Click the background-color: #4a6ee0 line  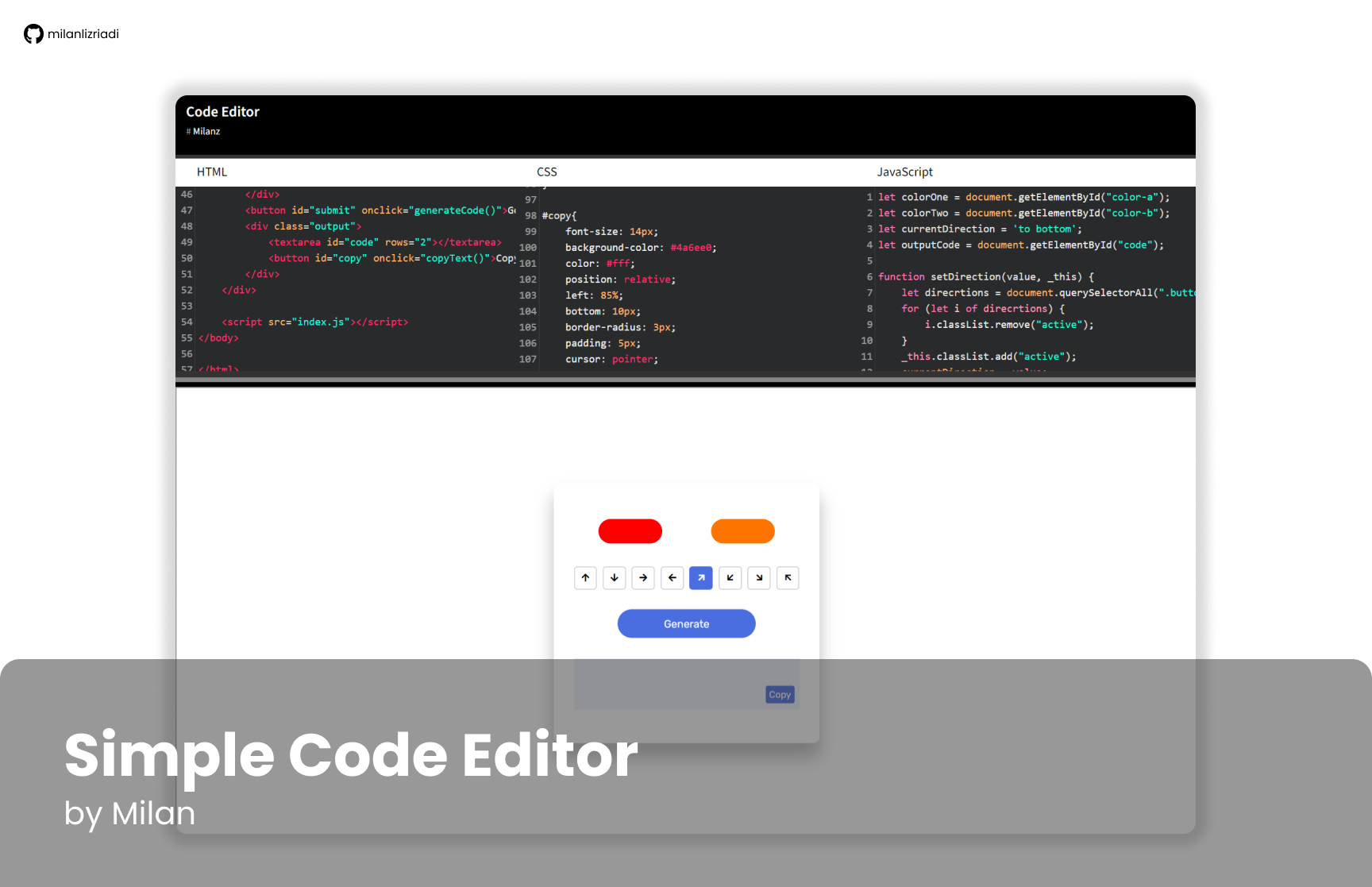(641, 248)
